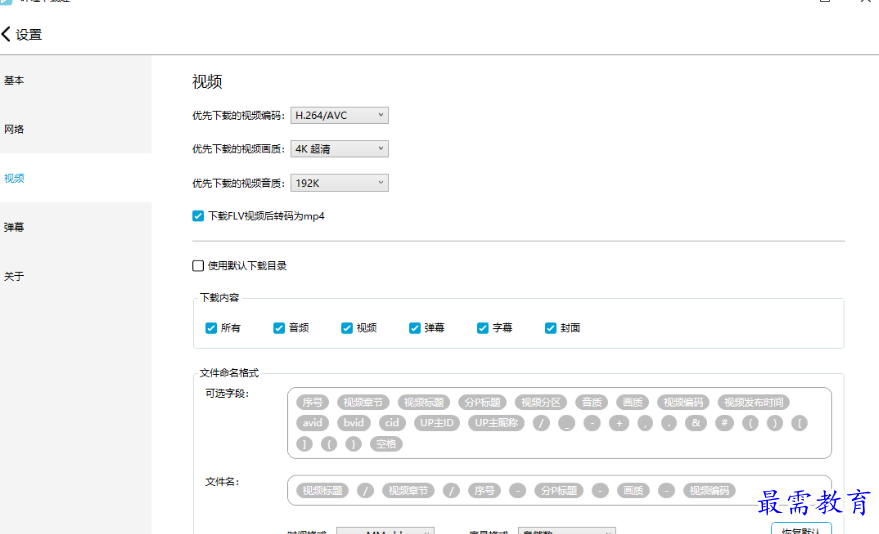Click slash tag right after 视频标题 in 文件名
The width and height of the screenshot is (879, 534).
click(366, 491)
